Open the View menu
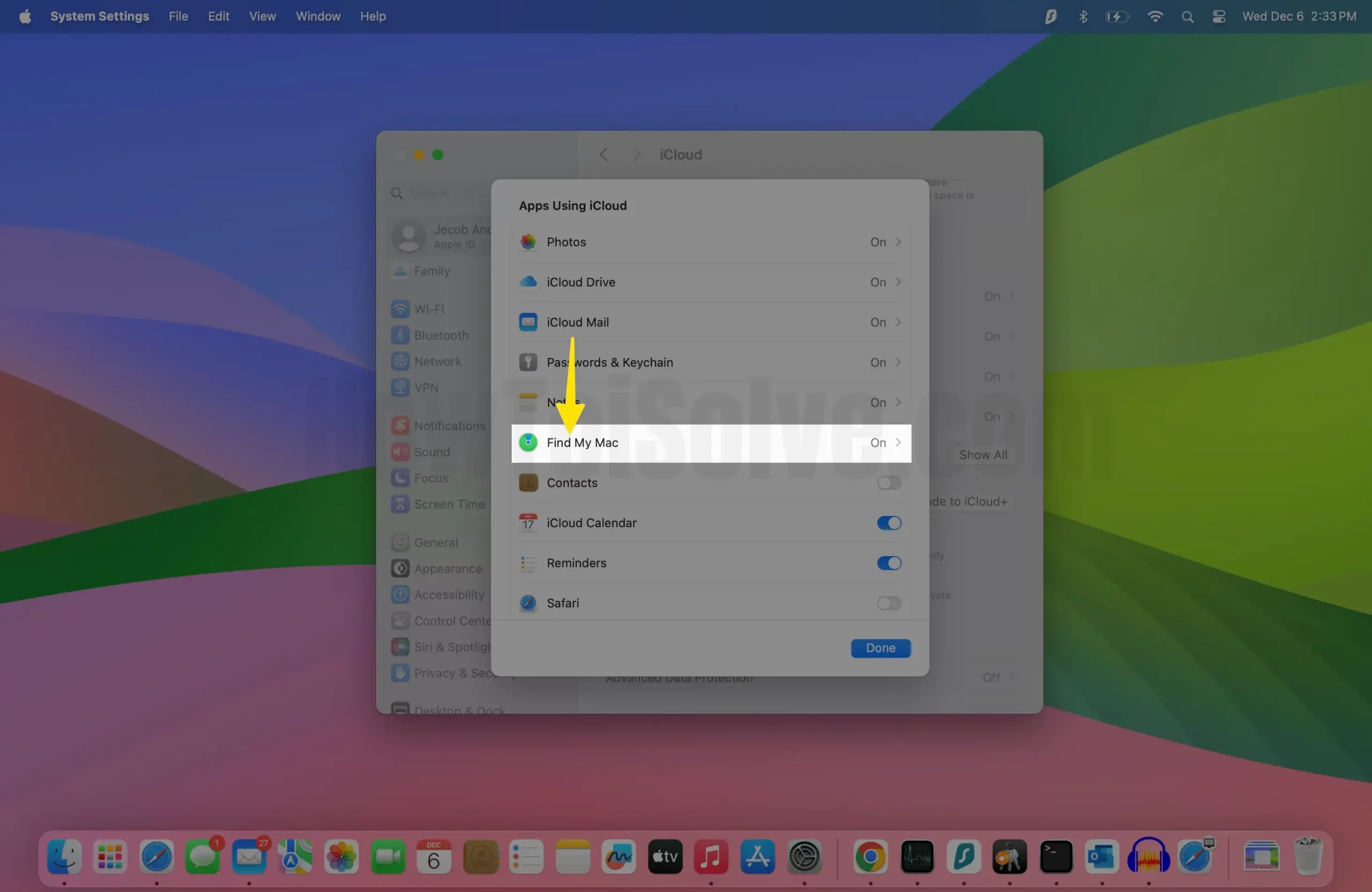Viewport: 1372px width, 892px height. 262,17
